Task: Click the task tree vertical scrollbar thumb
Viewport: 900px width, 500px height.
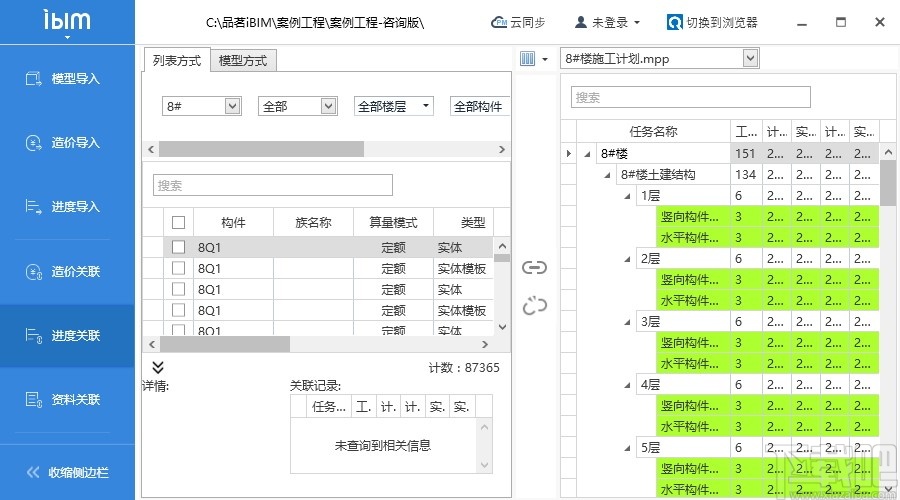Action: [x=888, y=183]
